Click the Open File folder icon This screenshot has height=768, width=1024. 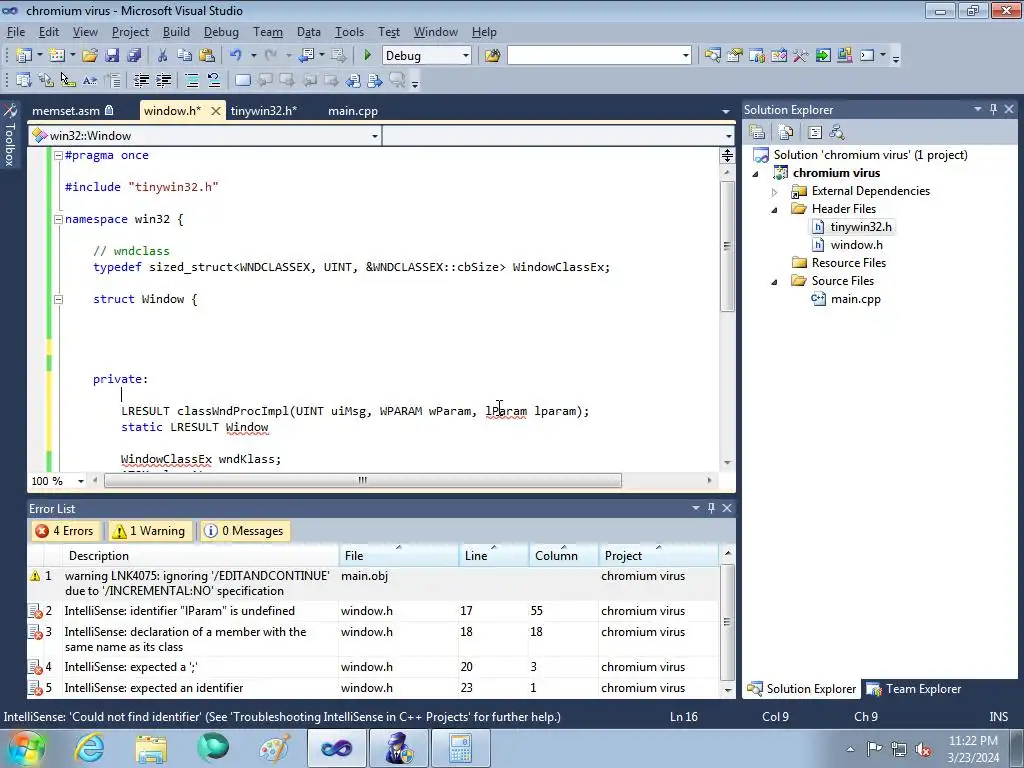(x=89, y=56)
